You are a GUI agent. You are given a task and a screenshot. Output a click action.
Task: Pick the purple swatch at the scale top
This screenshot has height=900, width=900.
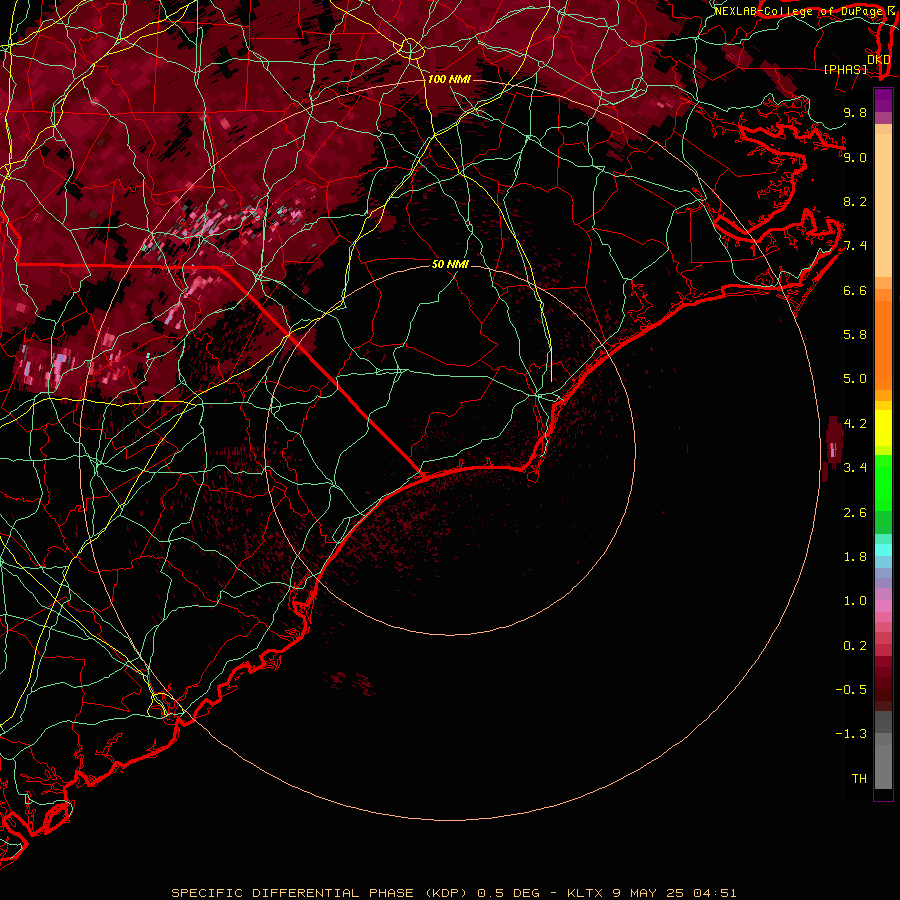[883, 100]
